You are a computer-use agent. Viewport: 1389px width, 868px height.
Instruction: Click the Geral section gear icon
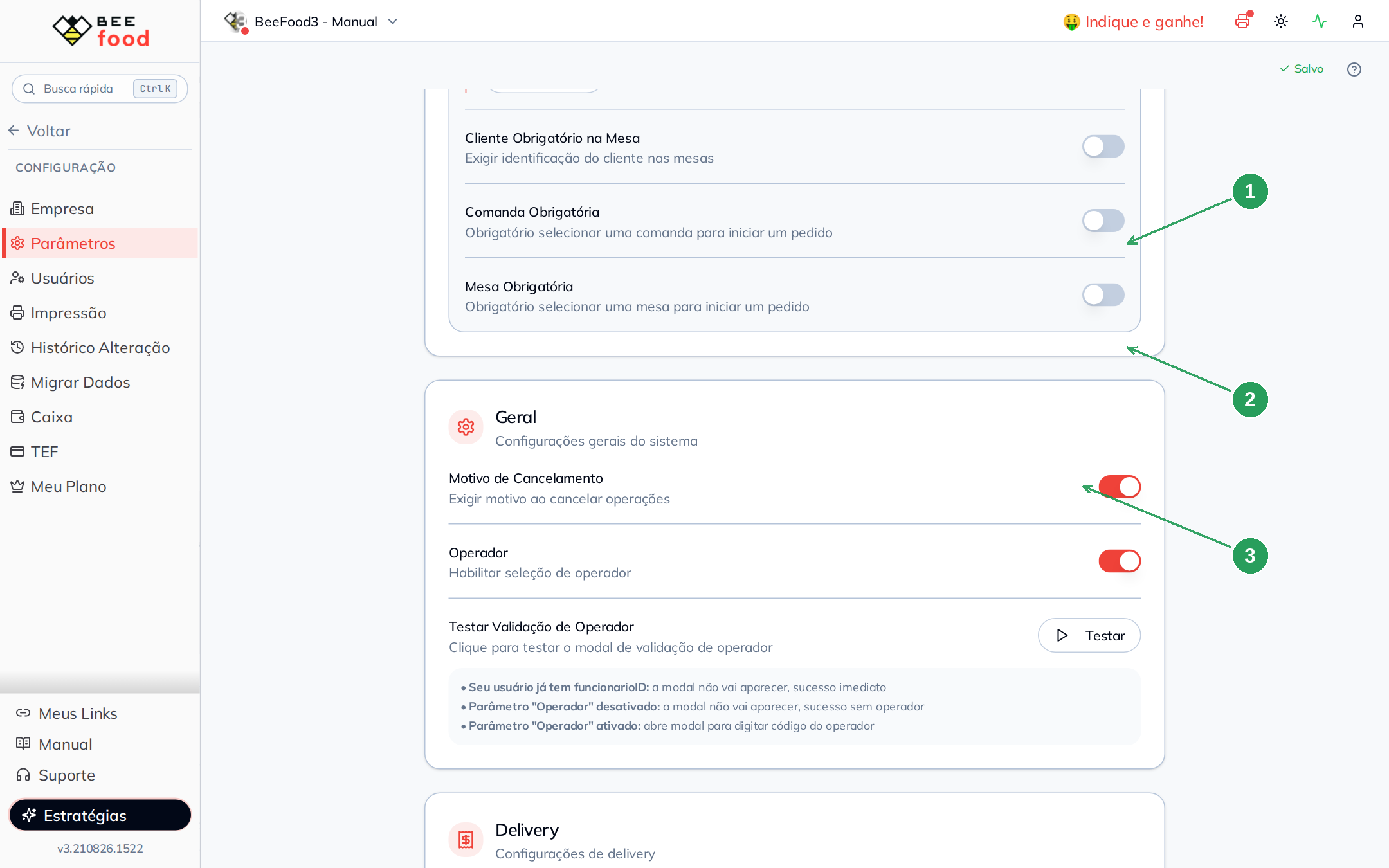tap(466, 427)
